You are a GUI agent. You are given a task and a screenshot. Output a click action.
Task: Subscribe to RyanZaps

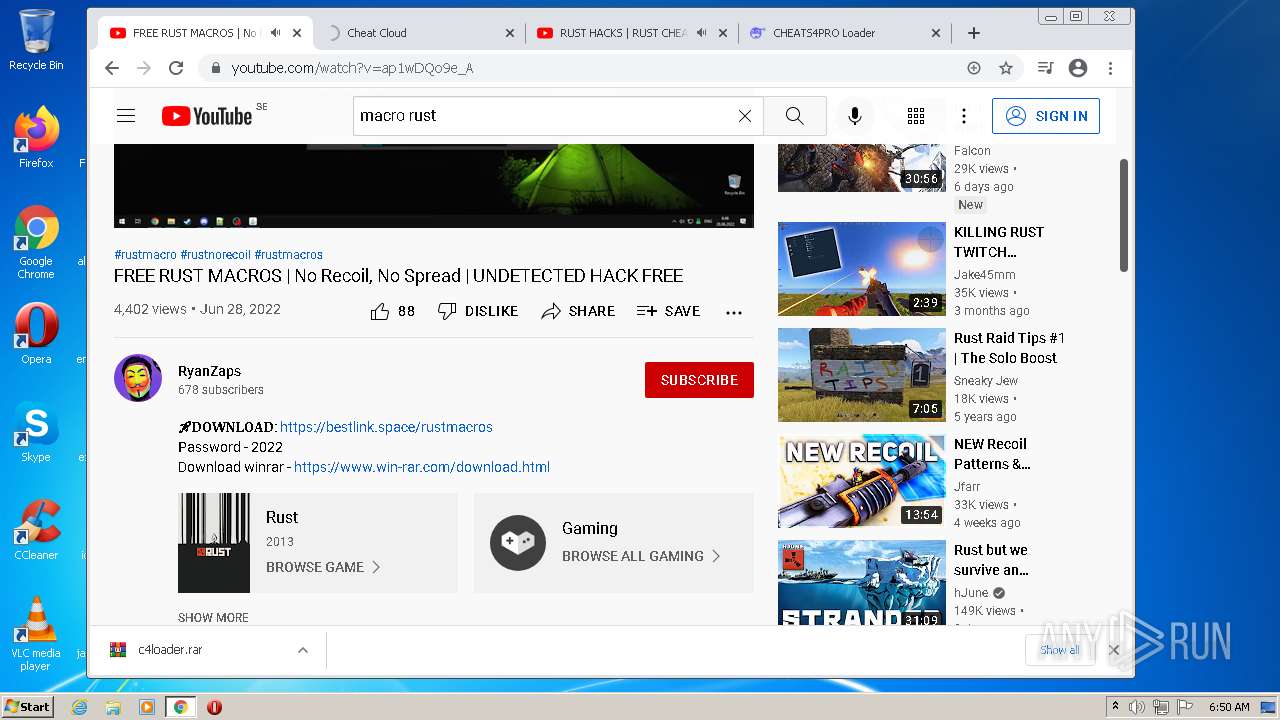pos(699,380)
